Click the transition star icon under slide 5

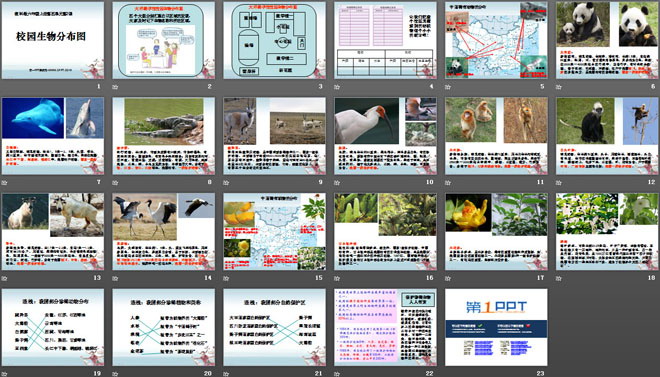pos(448,87)
